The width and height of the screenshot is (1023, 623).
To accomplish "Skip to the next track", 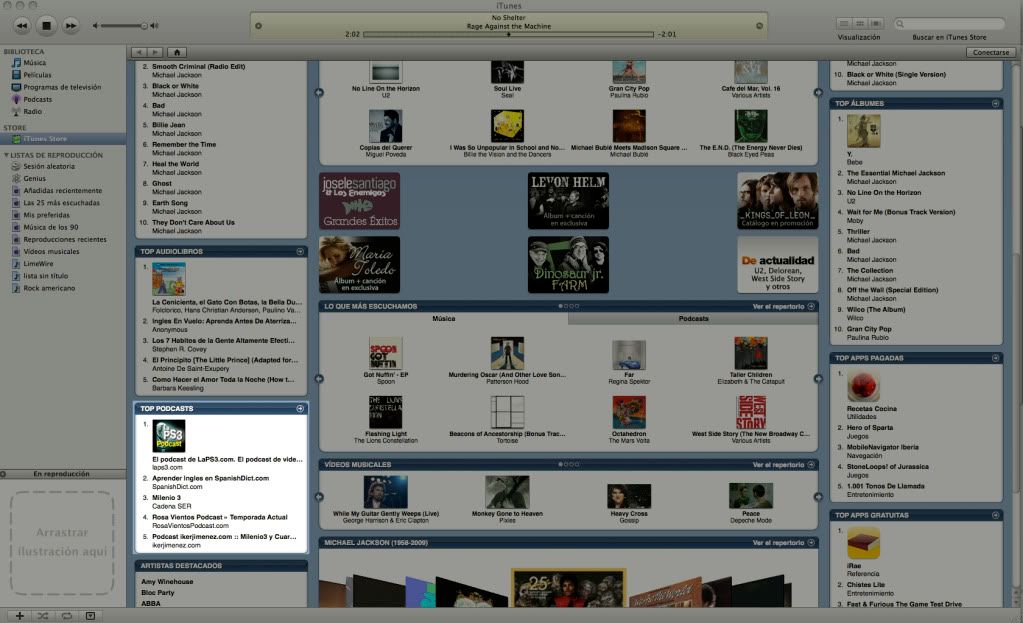I will pyautogui.click(x=71, y=24).
